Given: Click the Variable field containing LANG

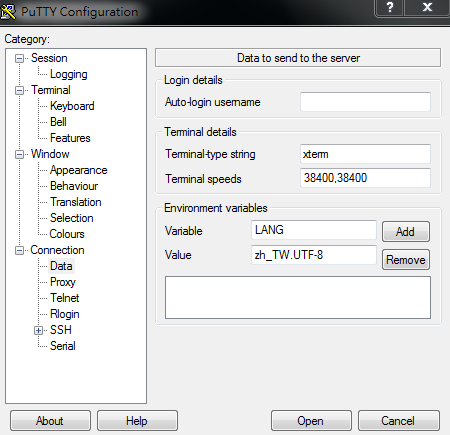Looking at the screenshot, I should point(314,230).
